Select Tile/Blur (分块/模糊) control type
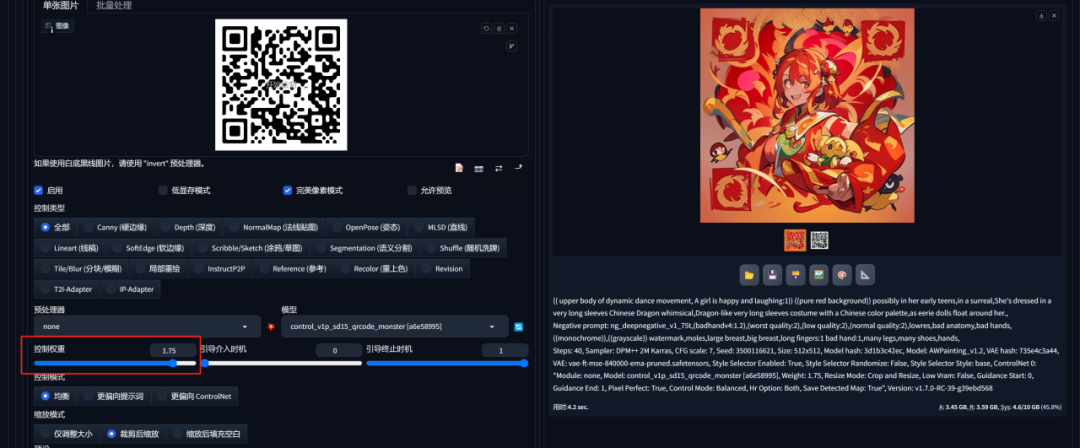This screenshot has height=448, width=1080. [x=81, y=269]
